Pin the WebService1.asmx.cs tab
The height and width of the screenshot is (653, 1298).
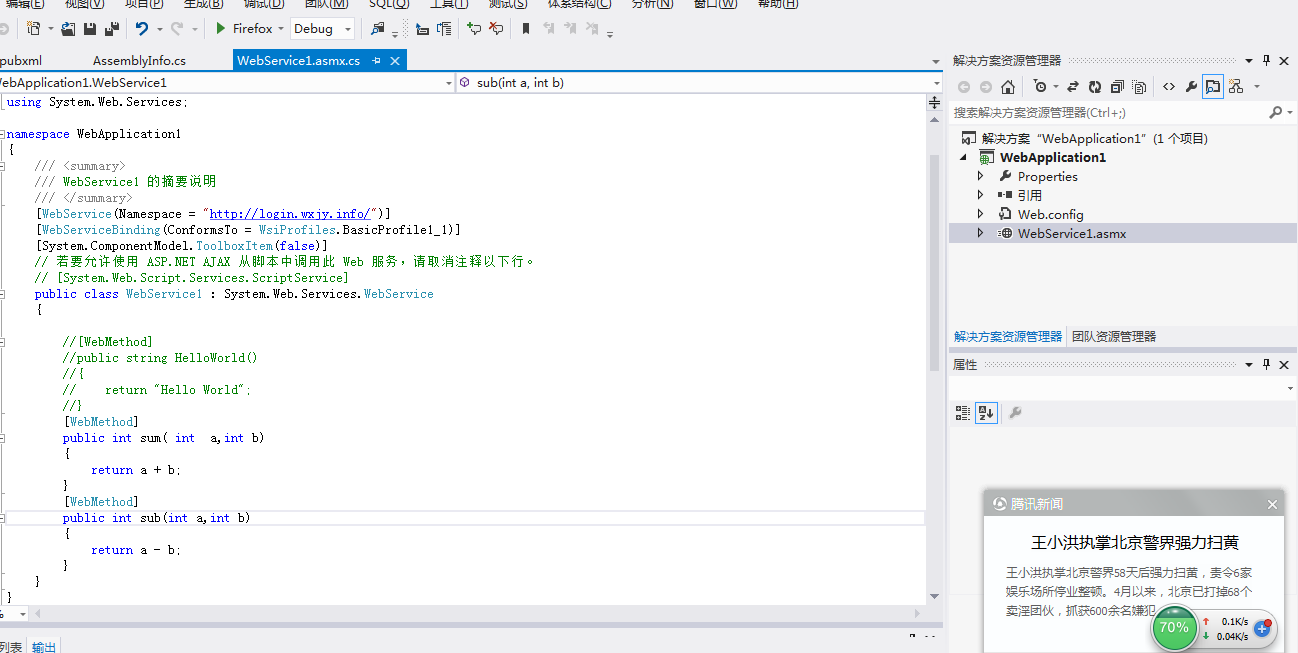pyautogui.click(x=377, y=61)
